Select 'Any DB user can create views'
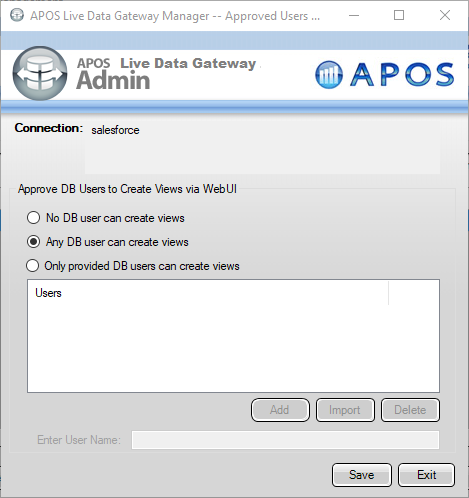469x498 pixels. [33, 242]
